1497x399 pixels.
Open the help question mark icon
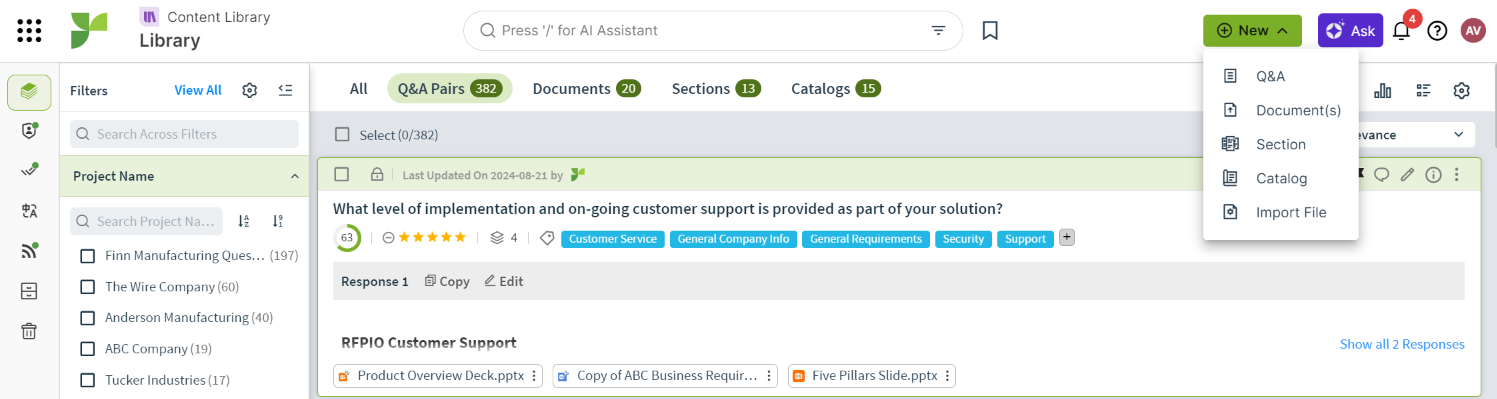(x=1437, y=31)
